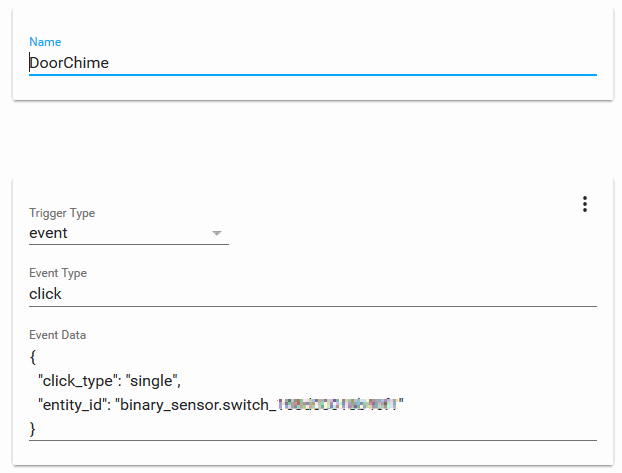Place cursor on the "entity_id" key

coord(70,405)
